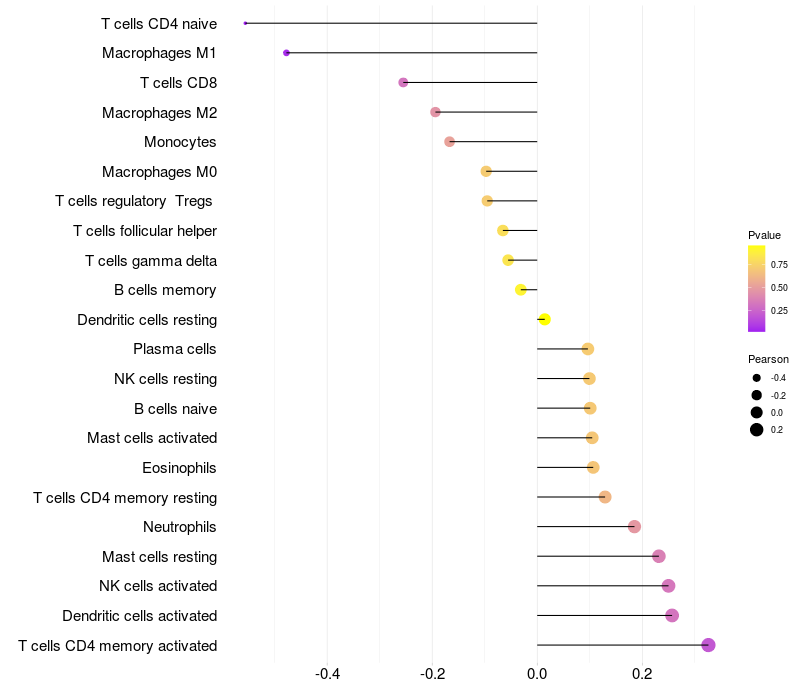Click the T cells CD4 naive data point
Screen dimensions: 800x700
pos(245,23)
